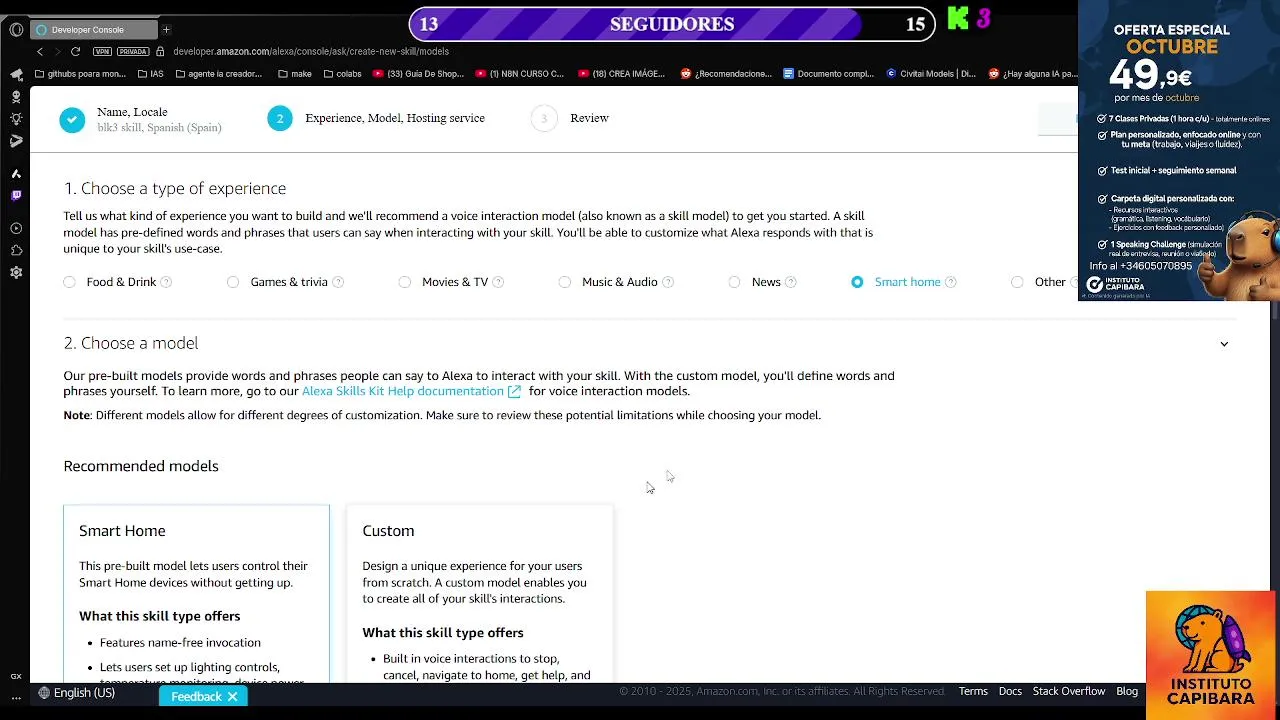Open the CREA IMÁGE... YouTube bookmark
This screenshot has width=1280, height=720.
click(x=622, y=73)
